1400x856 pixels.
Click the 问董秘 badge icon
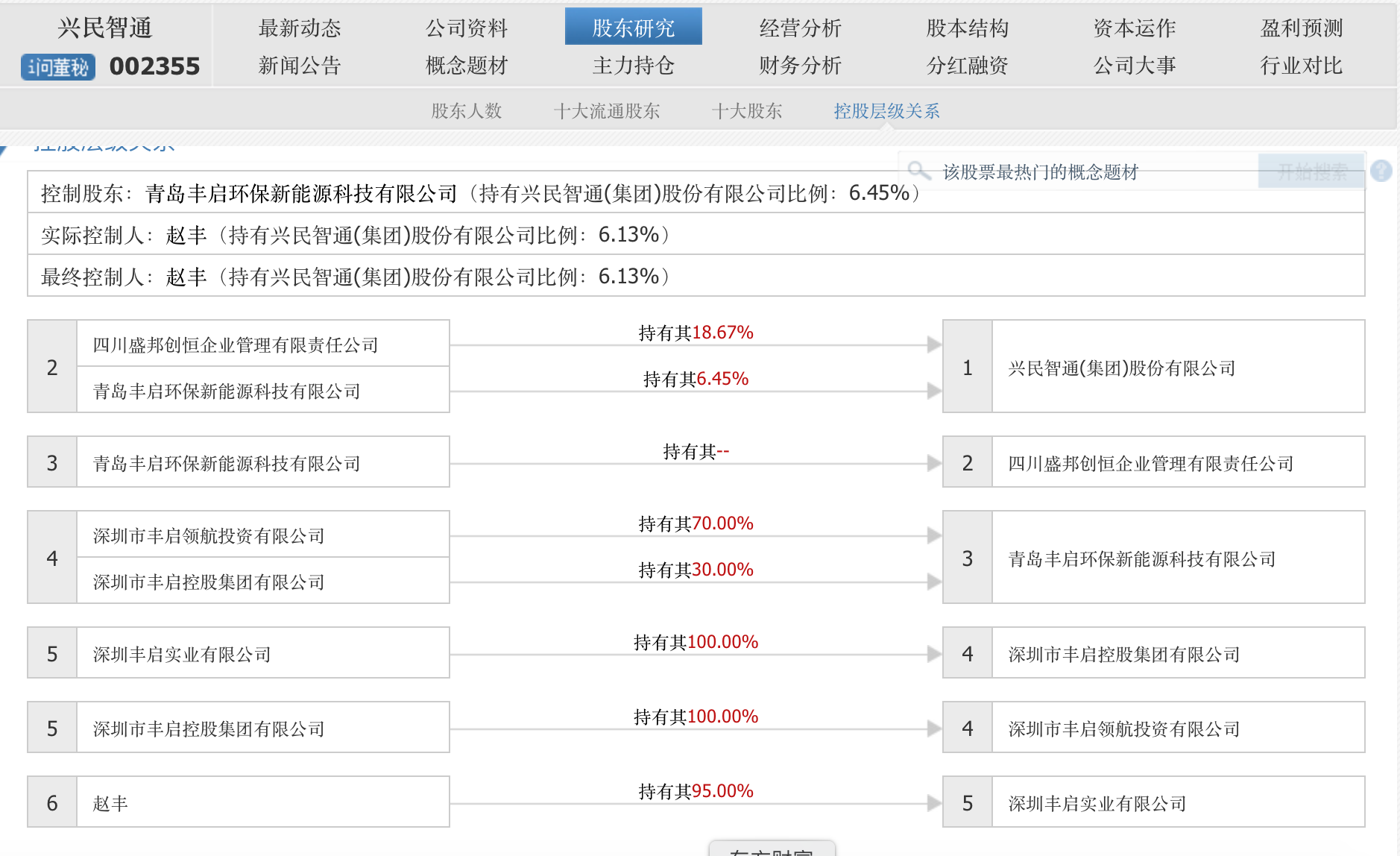tap(58, 67)
